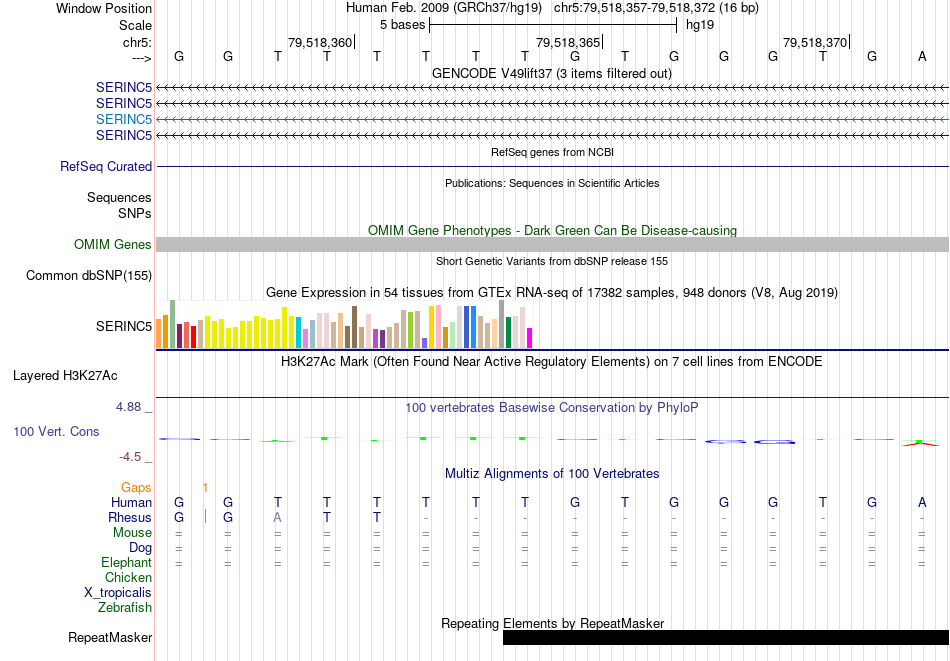The width and height of the screenshot is (950, 661).
Task: Click the light-blue SERINC5 transcript label
Action: click(x=124, y=119)
